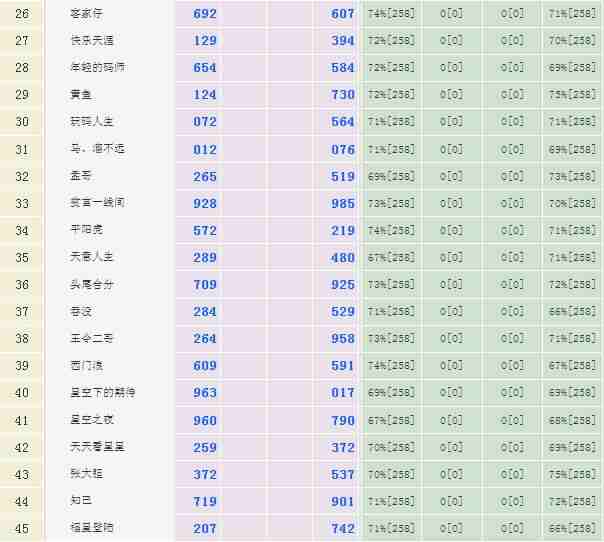
Task: Click the number 709 in row 36
Action: [x=205, y=285]
